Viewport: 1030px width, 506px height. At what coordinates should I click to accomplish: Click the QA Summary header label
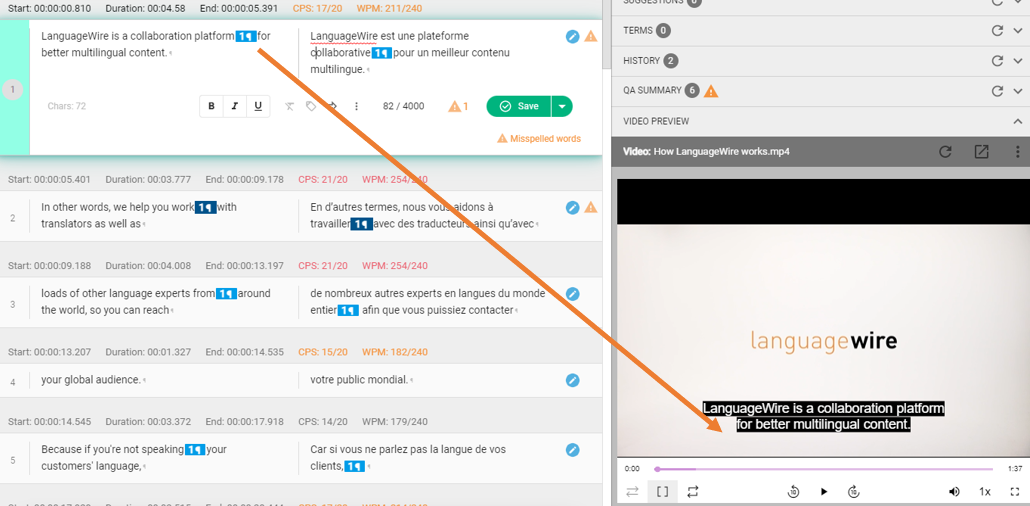(652, 91)
